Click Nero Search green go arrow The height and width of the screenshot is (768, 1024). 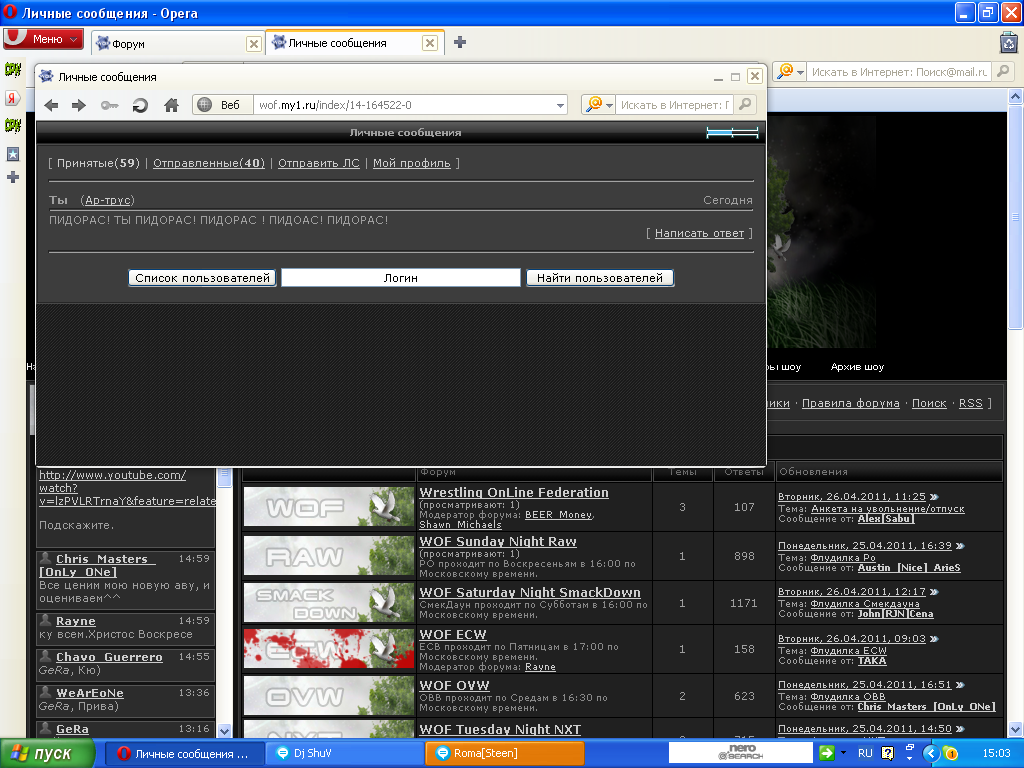(x=826, y=753)
